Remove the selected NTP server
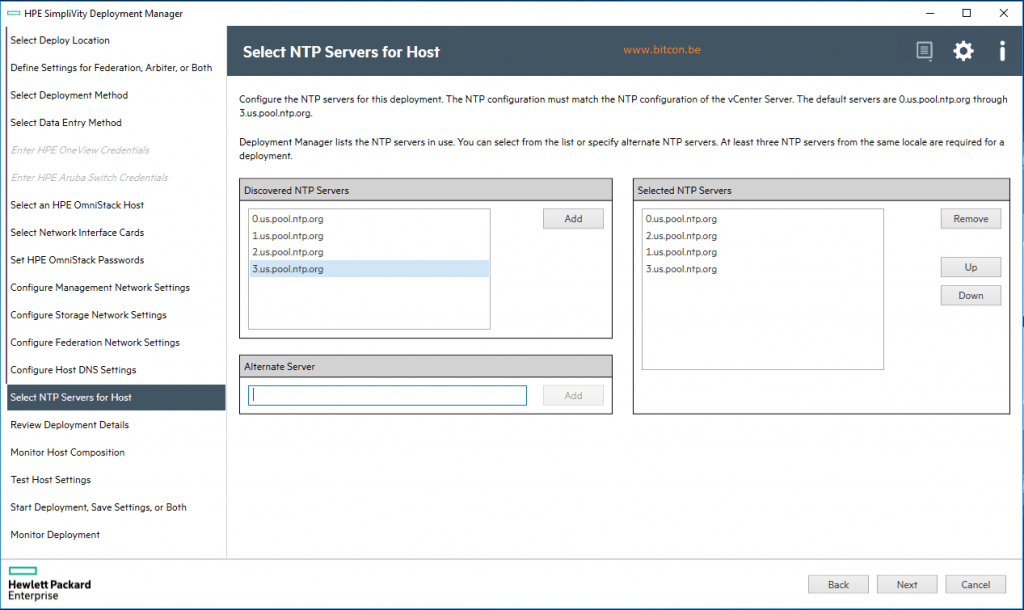This screenshot has width=1024, height=610. [x=970, y=219]
